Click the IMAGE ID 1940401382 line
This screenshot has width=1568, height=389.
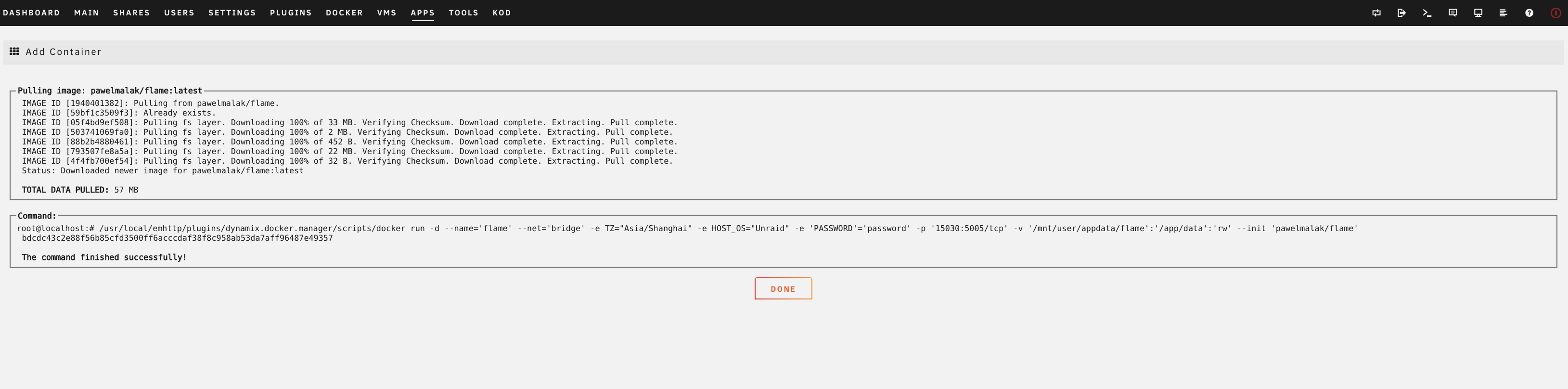pos(150,104)
